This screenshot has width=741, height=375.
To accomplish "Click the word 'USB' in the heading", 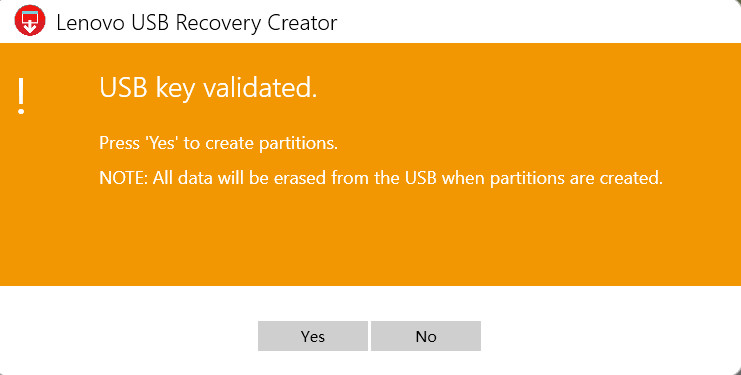I will (123, 88).
